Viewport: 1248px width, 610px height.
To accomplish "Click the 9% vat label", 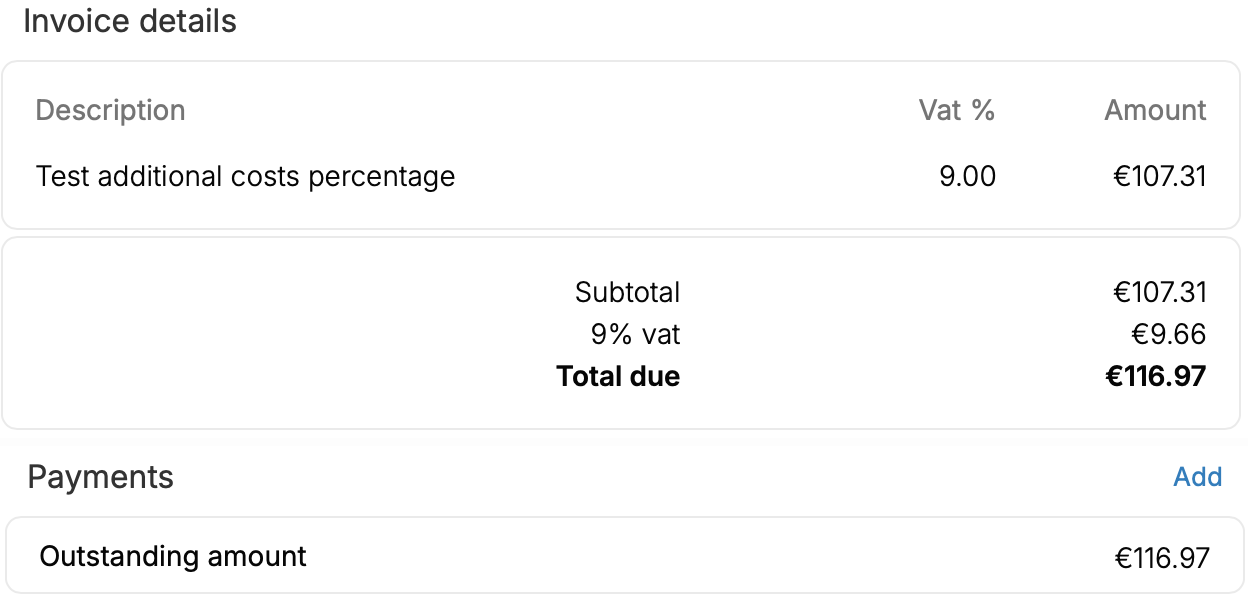I will (635, 334).
